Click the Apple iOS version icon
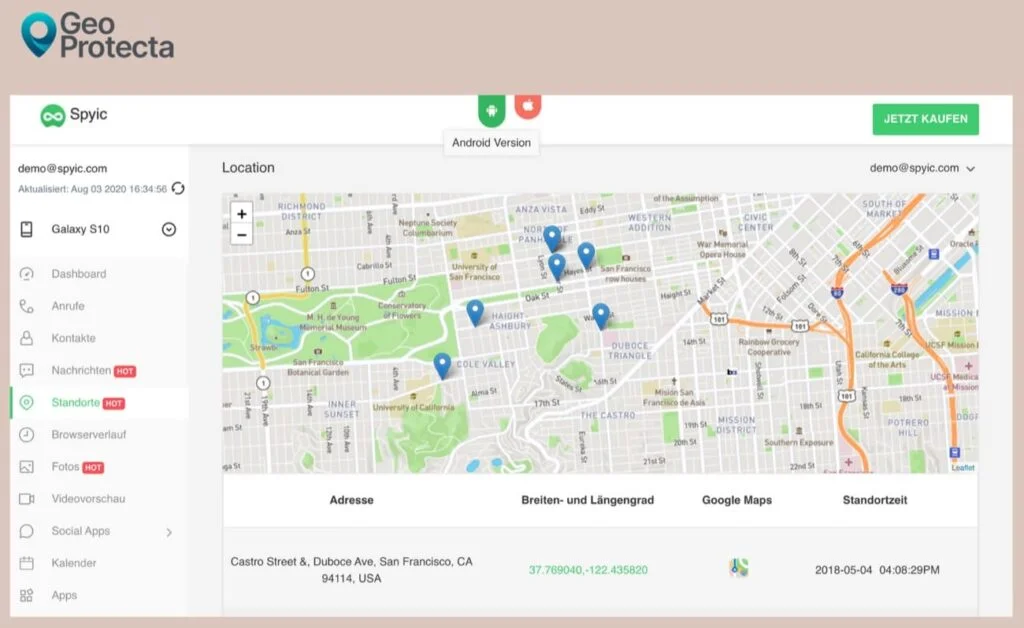Image resolution: width=1024 pixels, height=628 pixels. [528, 106]
